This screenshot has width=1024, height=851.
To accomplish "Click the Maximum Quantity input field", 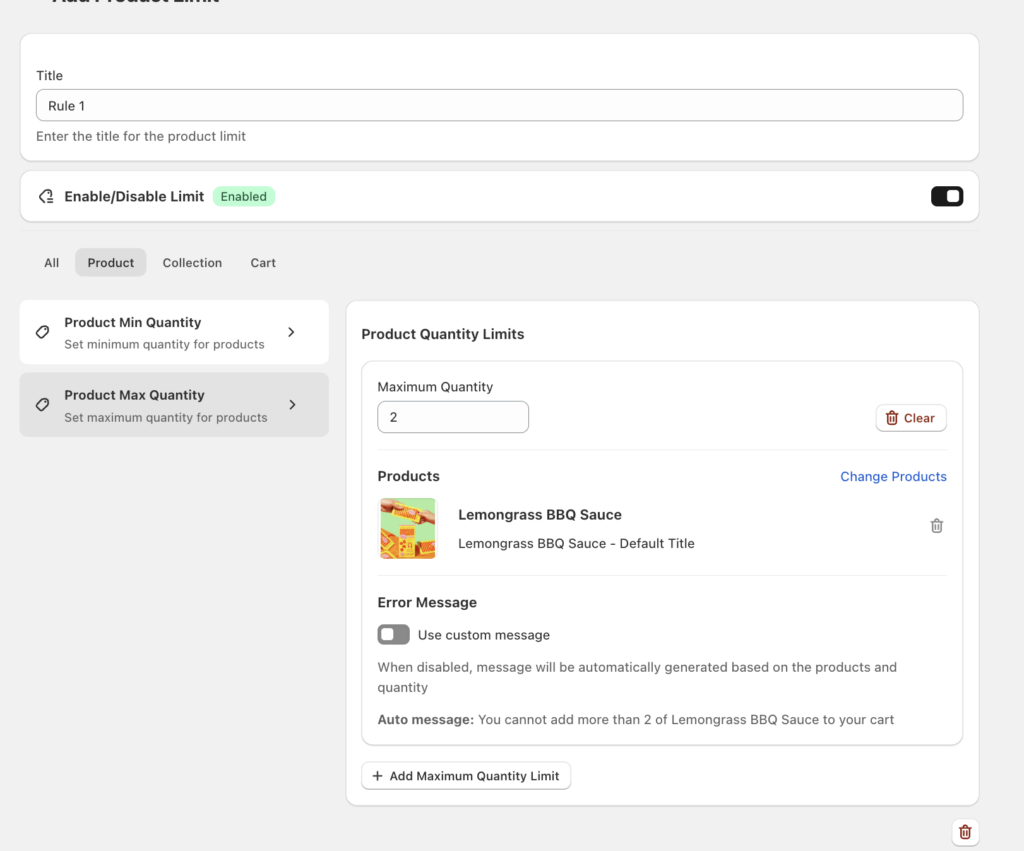I will [453, 418].
